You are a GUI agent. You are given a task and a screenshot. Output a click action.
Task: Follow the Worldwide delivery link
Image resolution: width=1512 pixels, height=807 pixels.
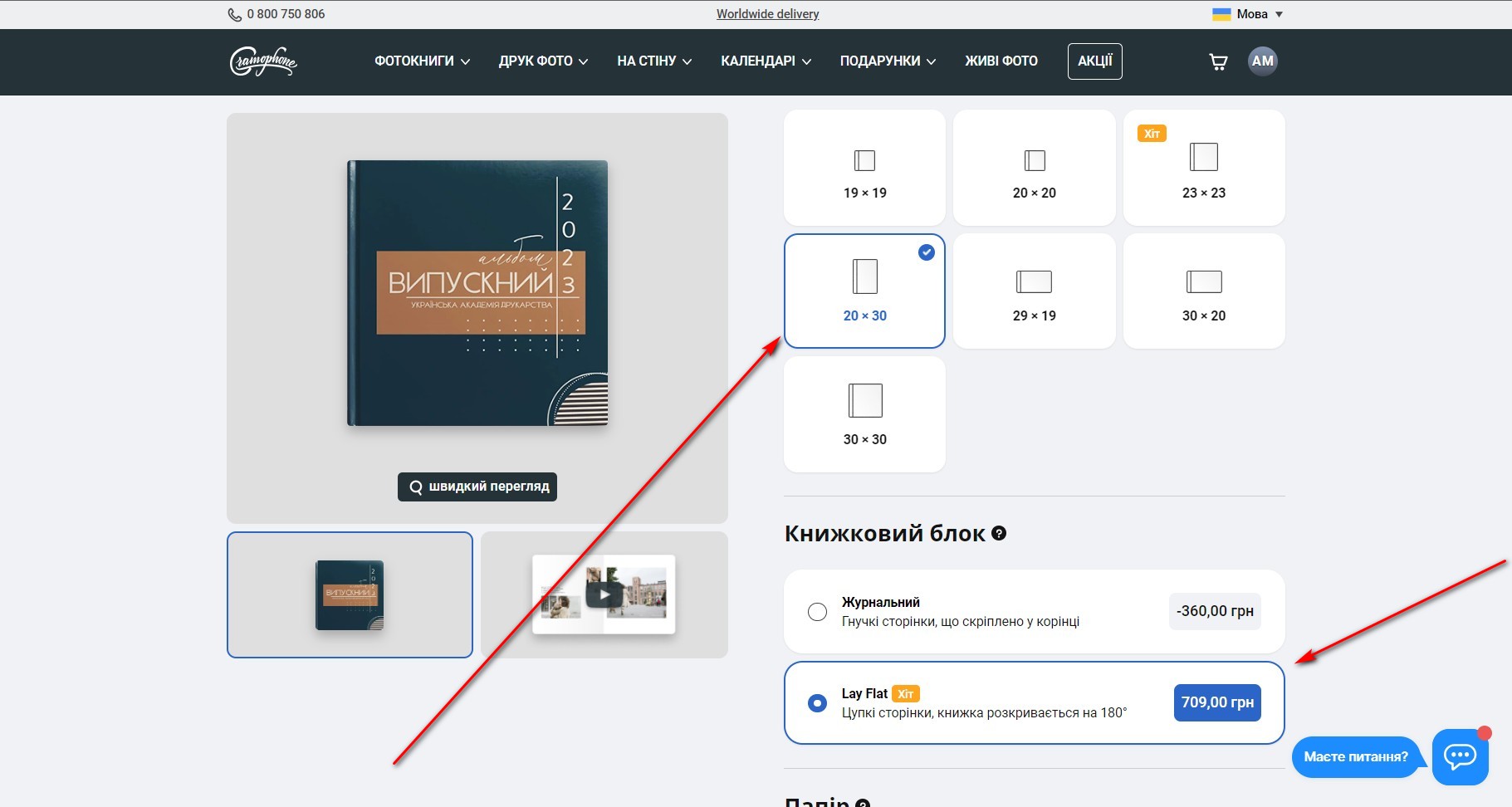(767, 14)
